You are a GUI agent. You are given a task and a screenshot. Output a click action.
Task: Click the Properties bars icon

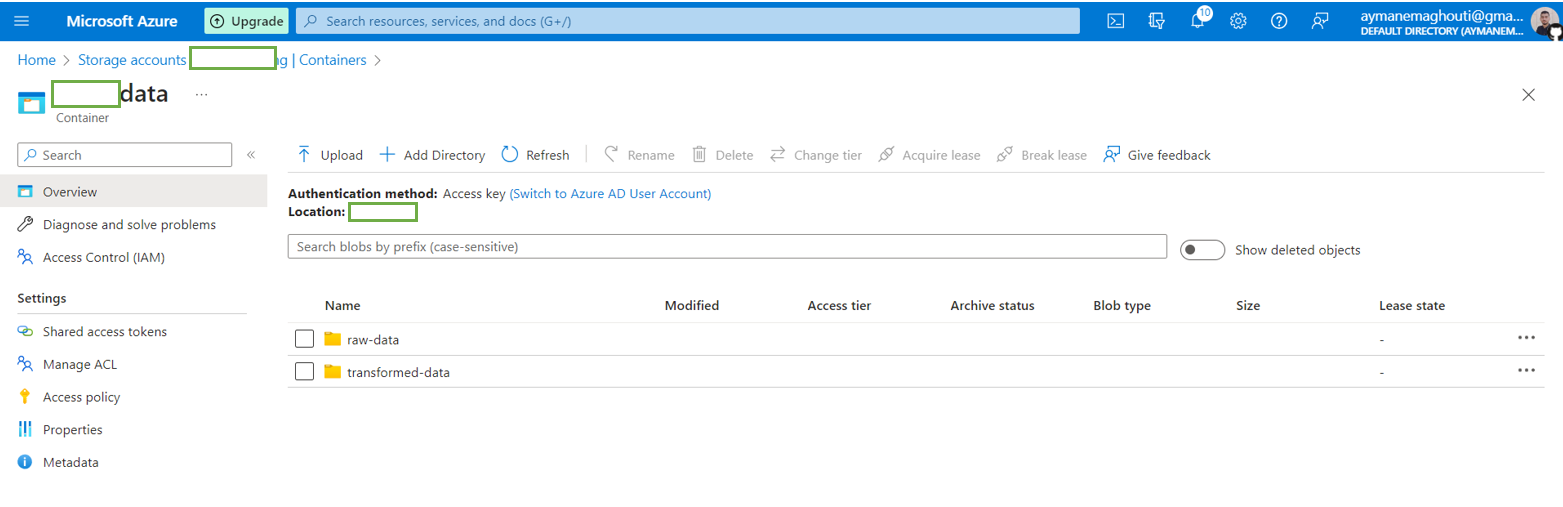point(26,430)
